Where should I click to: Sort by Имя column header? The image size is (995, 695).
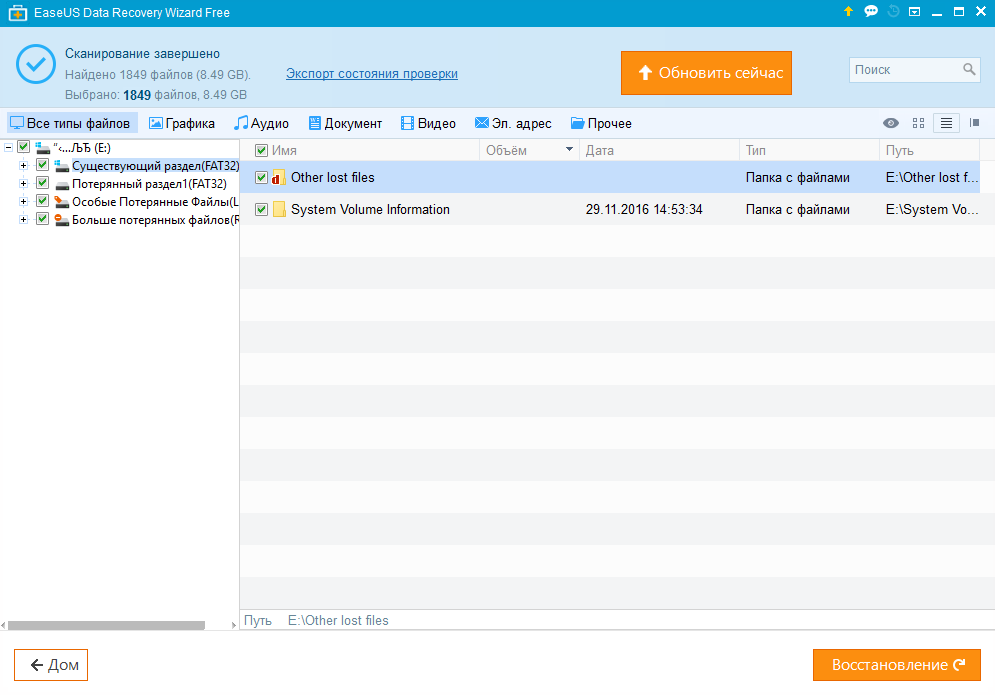(284, 150)
